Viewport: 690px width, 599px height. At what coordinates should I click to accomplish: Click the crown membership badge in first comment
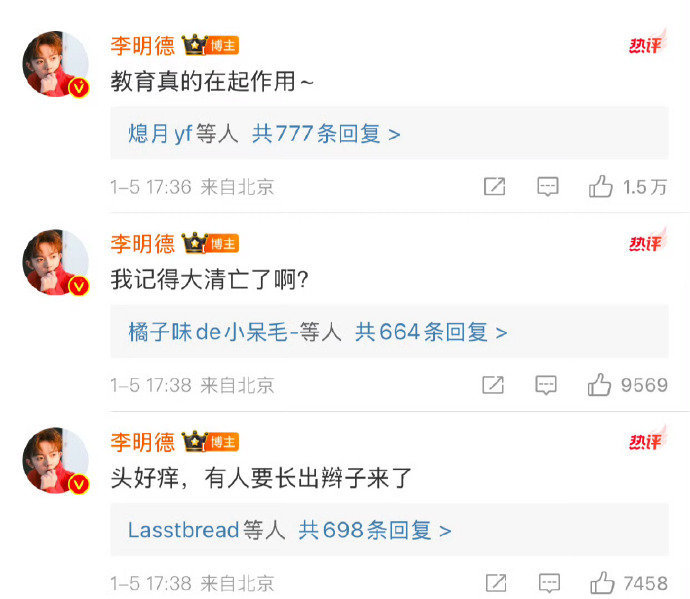[195, 45]
